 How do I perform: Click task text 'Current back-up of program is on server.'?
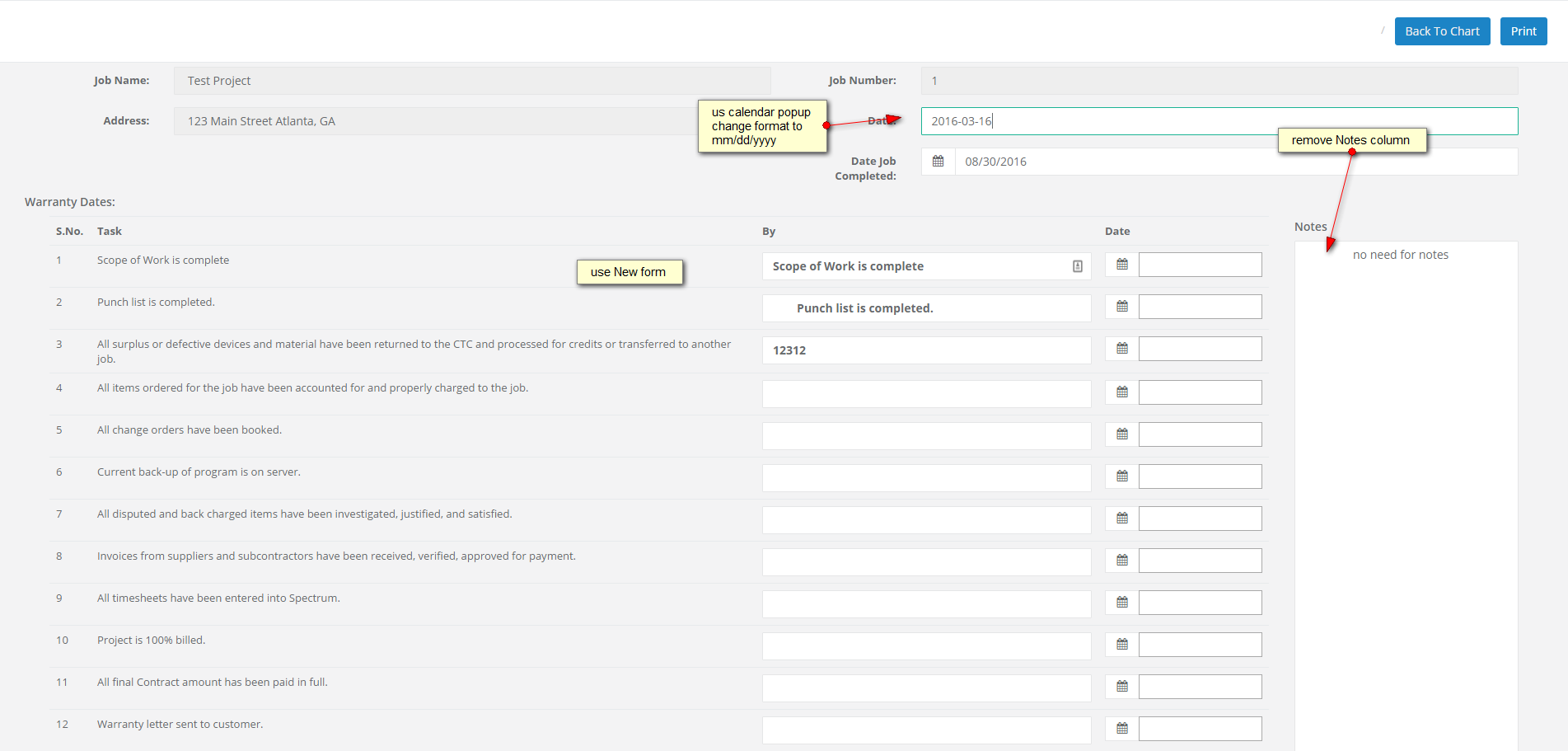coord(199,472)
